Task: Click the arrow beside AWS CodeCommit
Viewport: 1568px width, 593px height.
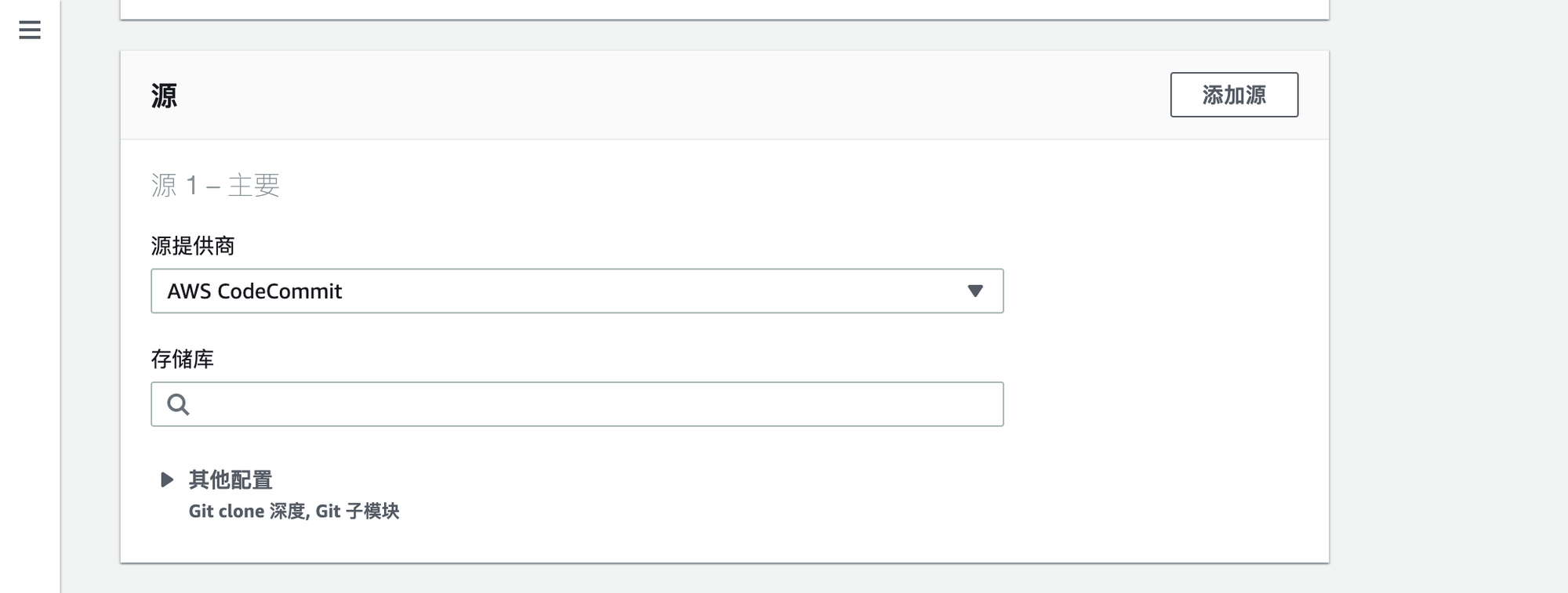Action: click(x=975, y=291)
